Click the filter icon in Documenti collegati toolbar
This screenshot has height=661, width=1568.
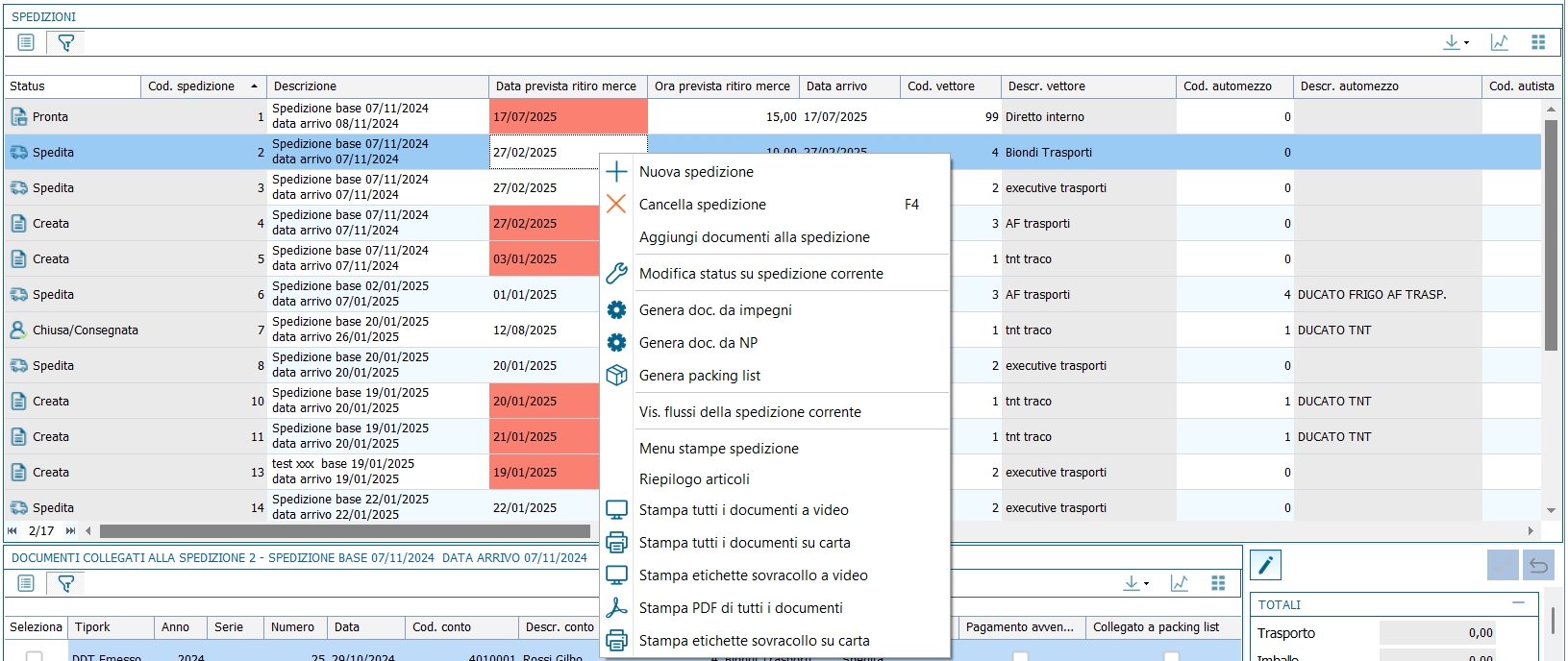pyautogui.click(x=65, y=583)
